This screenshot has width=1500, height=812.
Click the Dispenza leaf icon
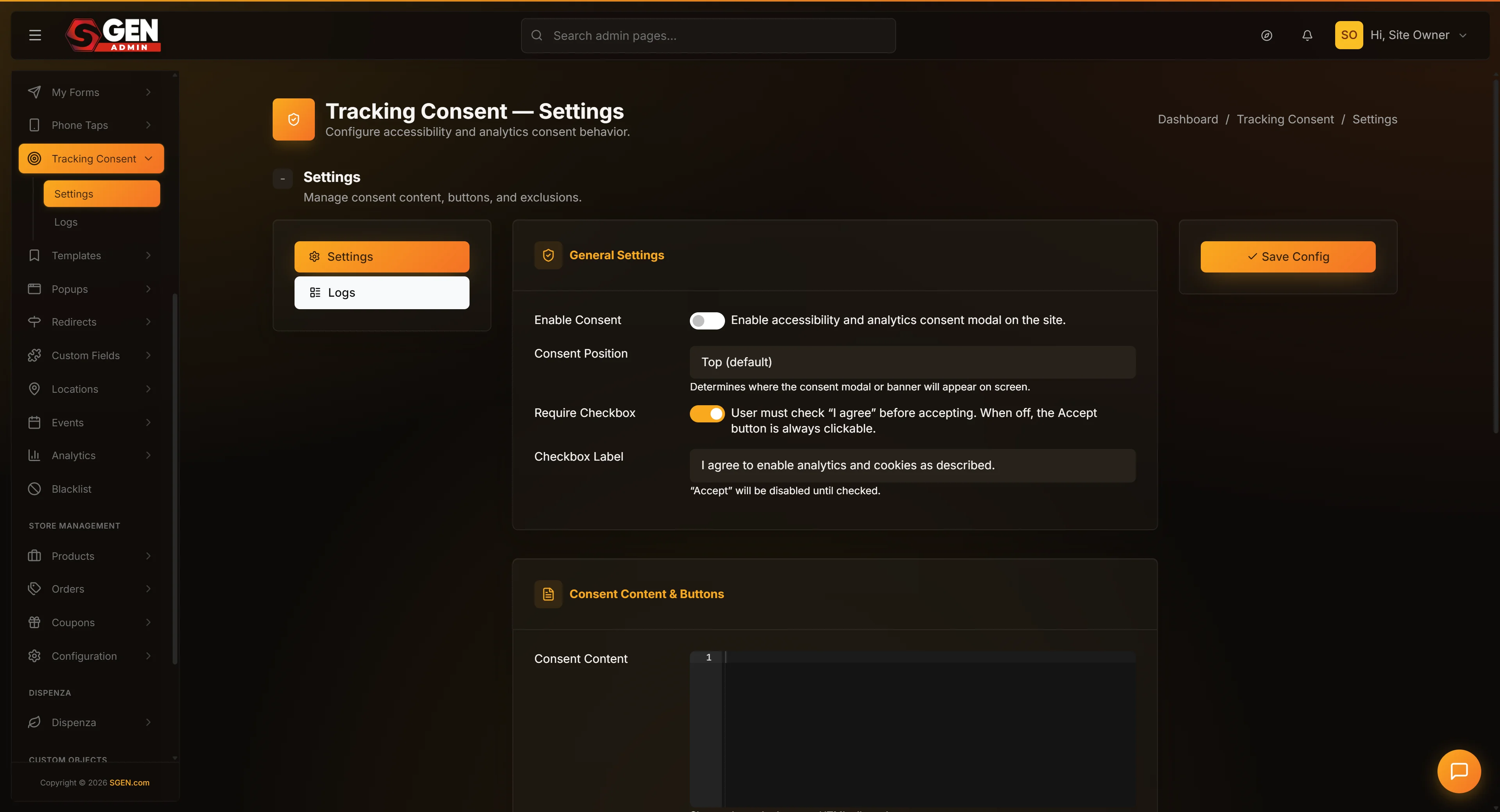point(34,722)
